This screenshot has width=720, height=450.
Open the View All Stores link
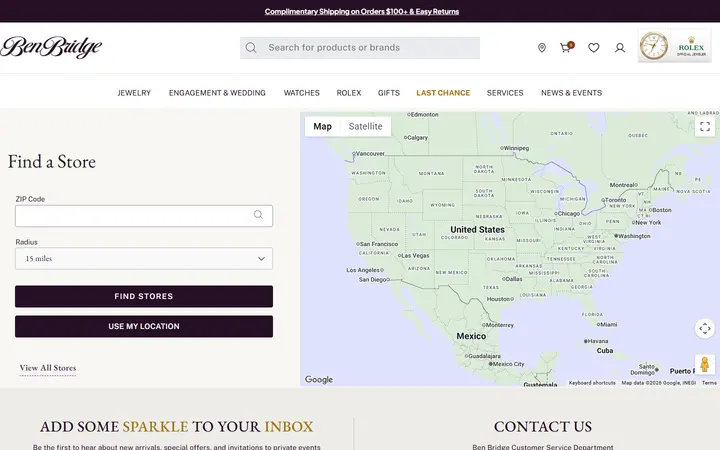[48, 368]
